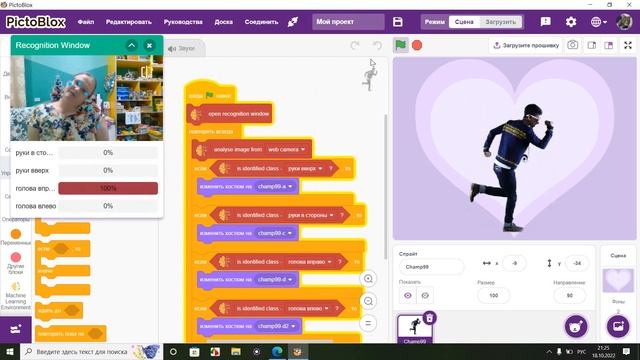640x360 pixels.
Task: Select the heart stage backdrop thumbnail
Action: 618,280
